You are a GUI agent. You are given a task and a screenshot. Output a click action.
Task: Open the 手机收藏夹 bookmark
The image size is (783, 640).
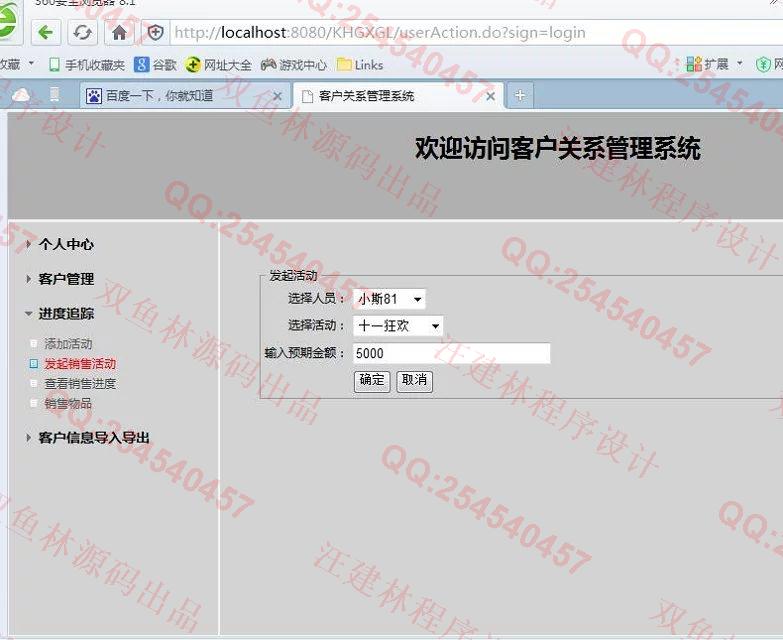pyautogui.click(x=86, y=65)
